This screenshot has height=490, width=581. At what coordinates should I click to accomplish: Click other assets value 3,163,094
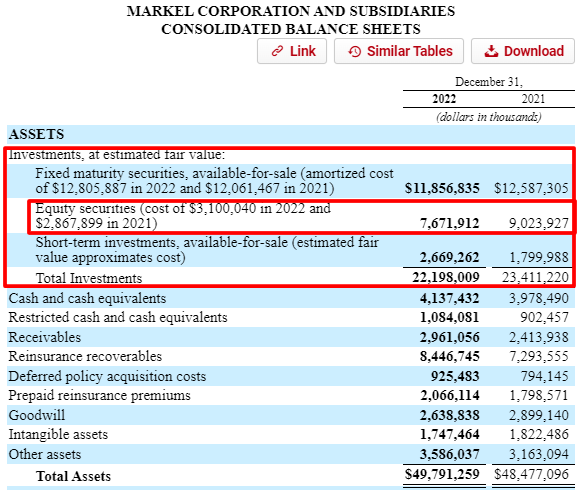click(x=539, y=454)
